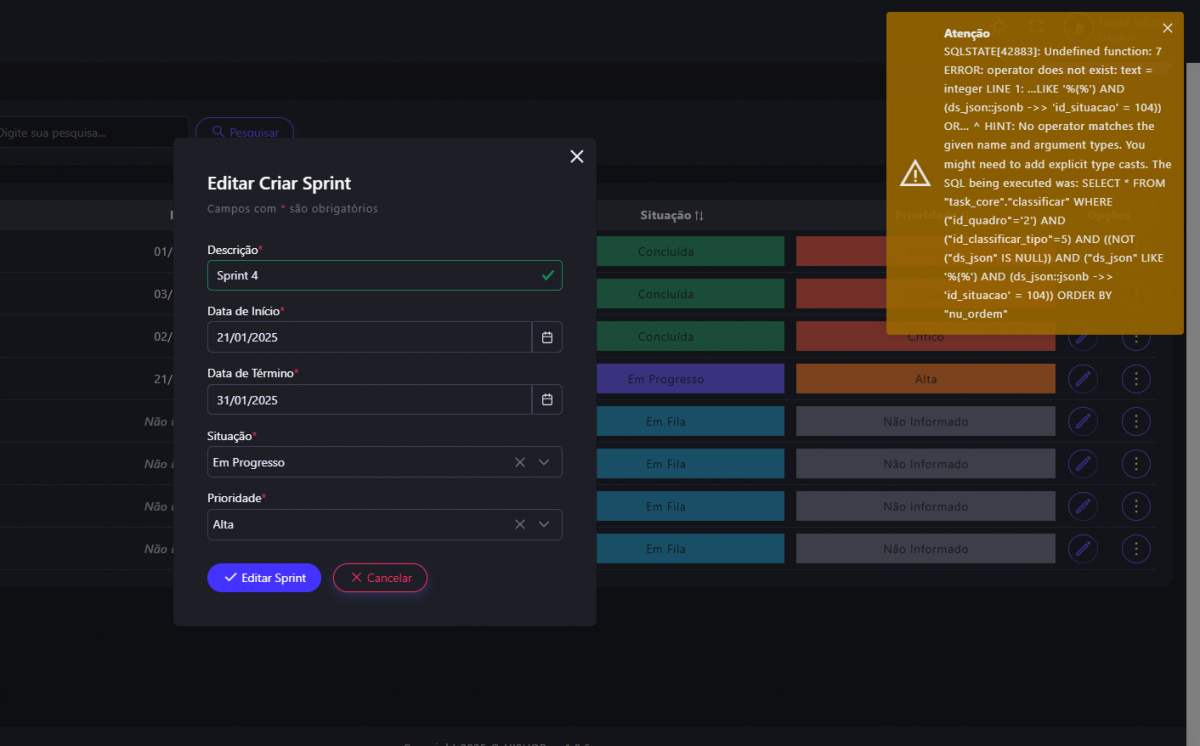Open calendar picker for Data de Início

coord(547,337)
